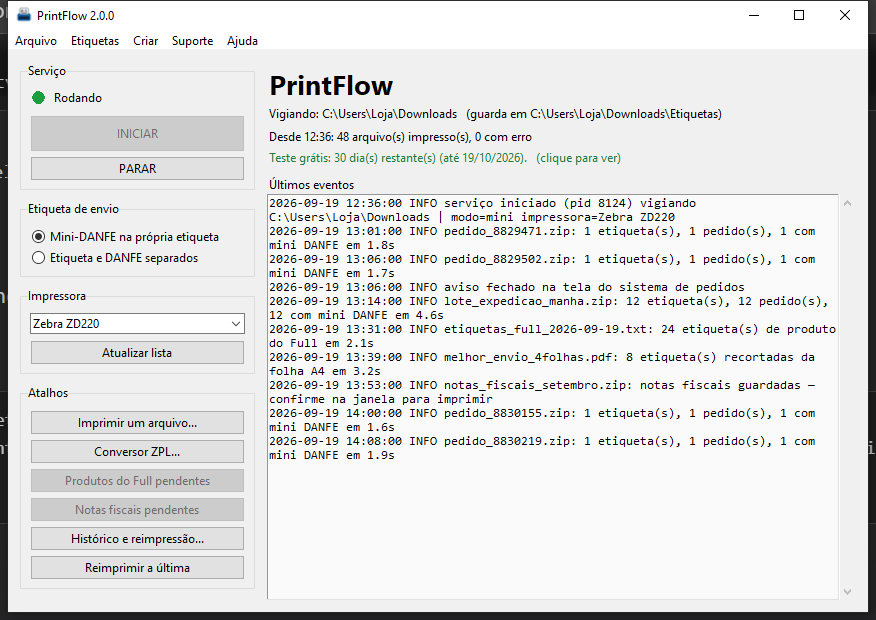This screenshot has width=876, height=620.
Task: Click the pedido_8830155.zip log entry
Action: point(542,420)
